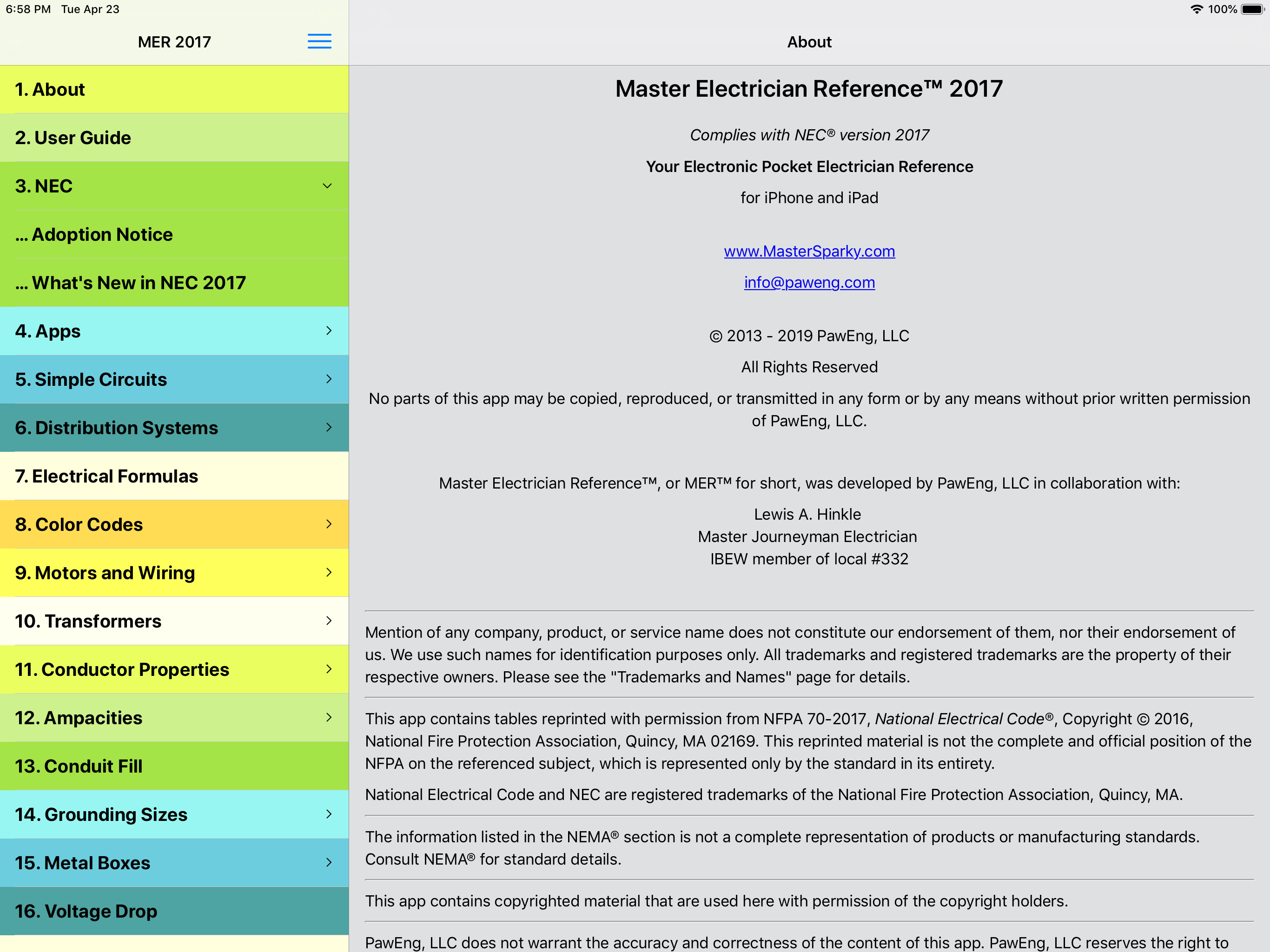Open the www.MasterSparky.com link
This screenshot has height=952, width=1270.
pos(809,251)
